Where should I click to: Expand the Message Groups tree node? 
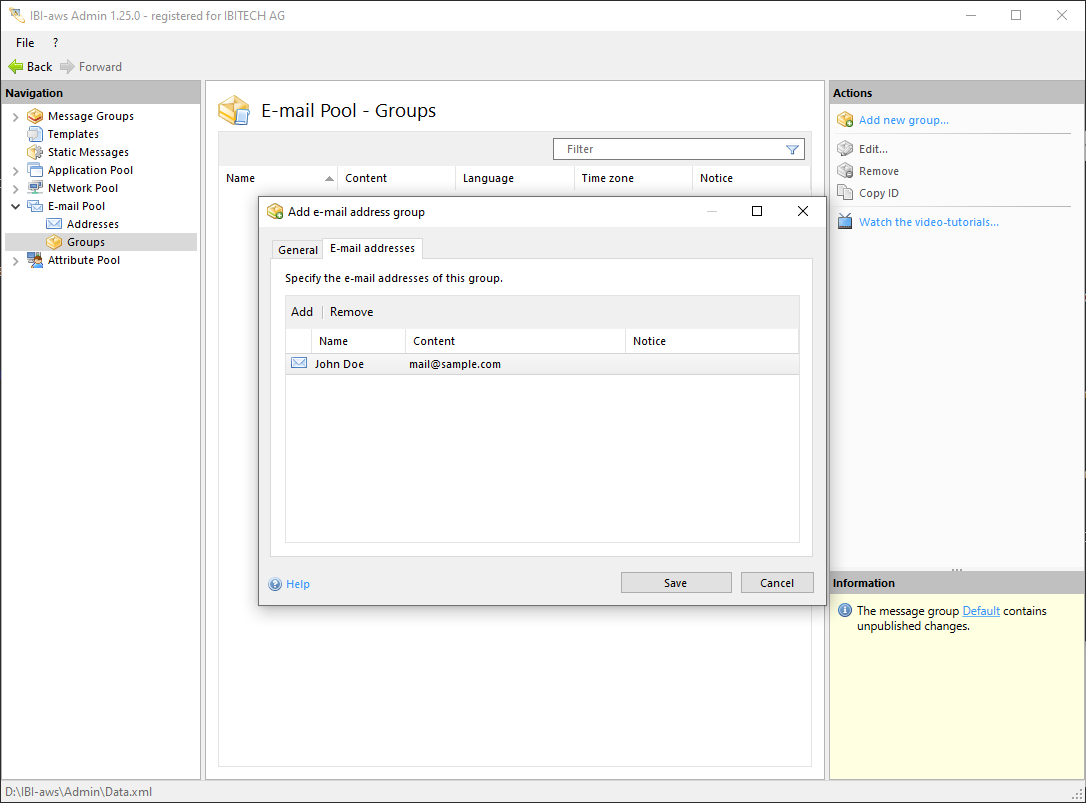point(15,117)
